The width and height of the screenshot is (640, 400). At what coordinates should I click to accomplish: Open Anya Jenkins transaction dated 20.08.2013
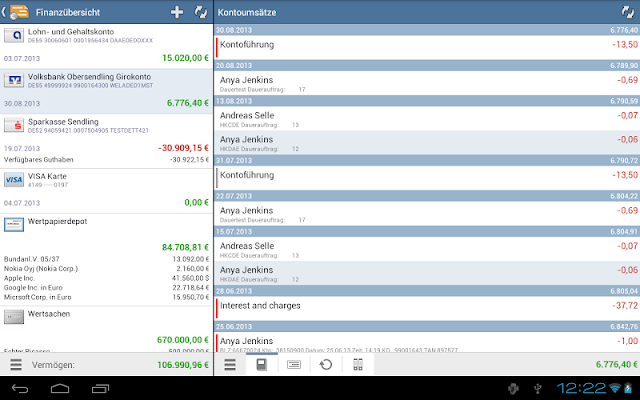427,83
